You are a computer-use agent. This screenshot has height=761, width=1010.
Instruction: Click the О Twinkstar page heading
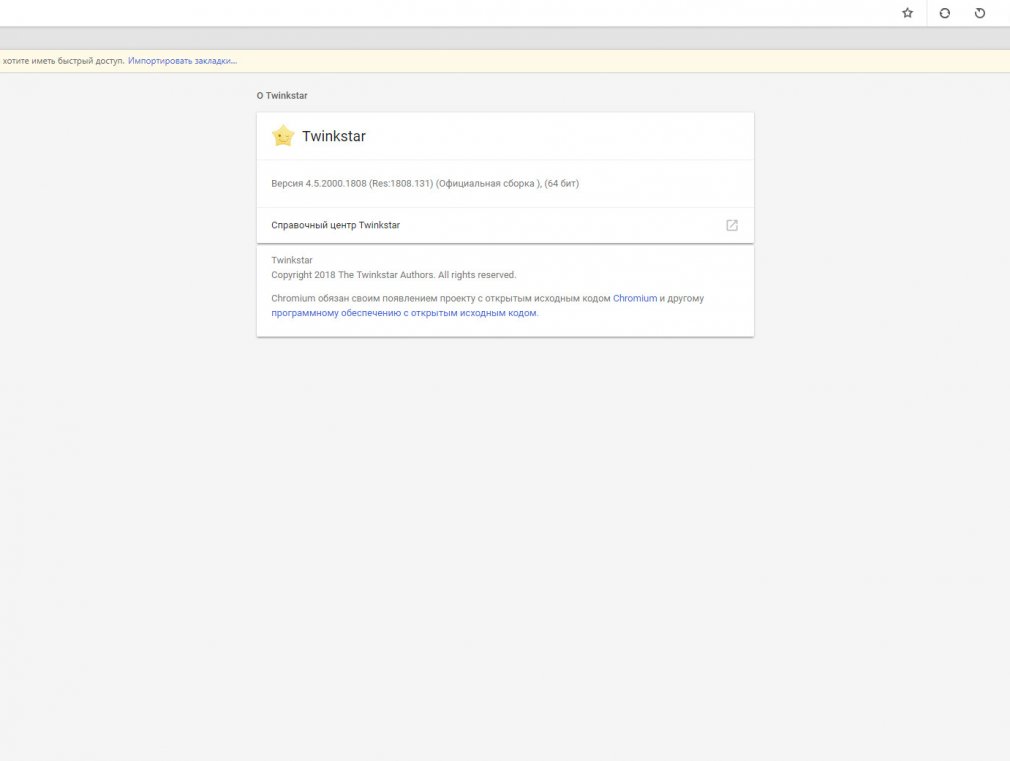pos(282,95)
